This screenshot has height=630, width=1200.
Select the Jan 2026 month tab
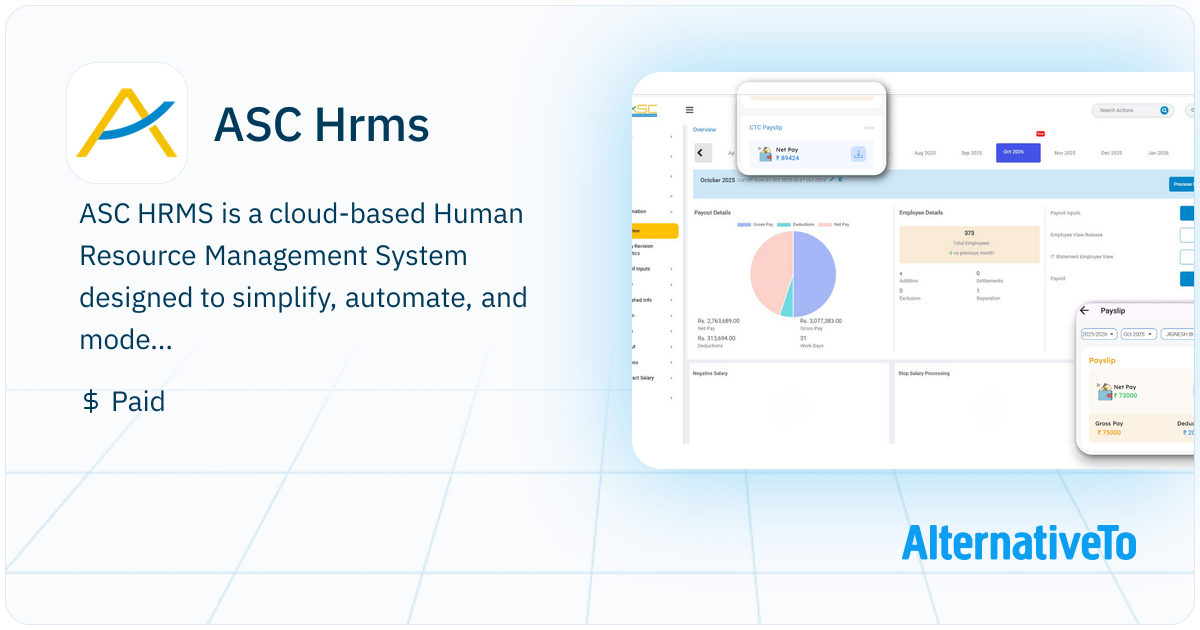tap(1158, 153)
